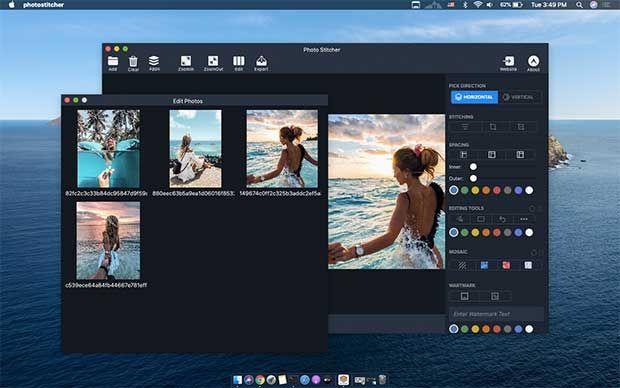Click the Add folder icon in toolbar

[x=113, y=61]
